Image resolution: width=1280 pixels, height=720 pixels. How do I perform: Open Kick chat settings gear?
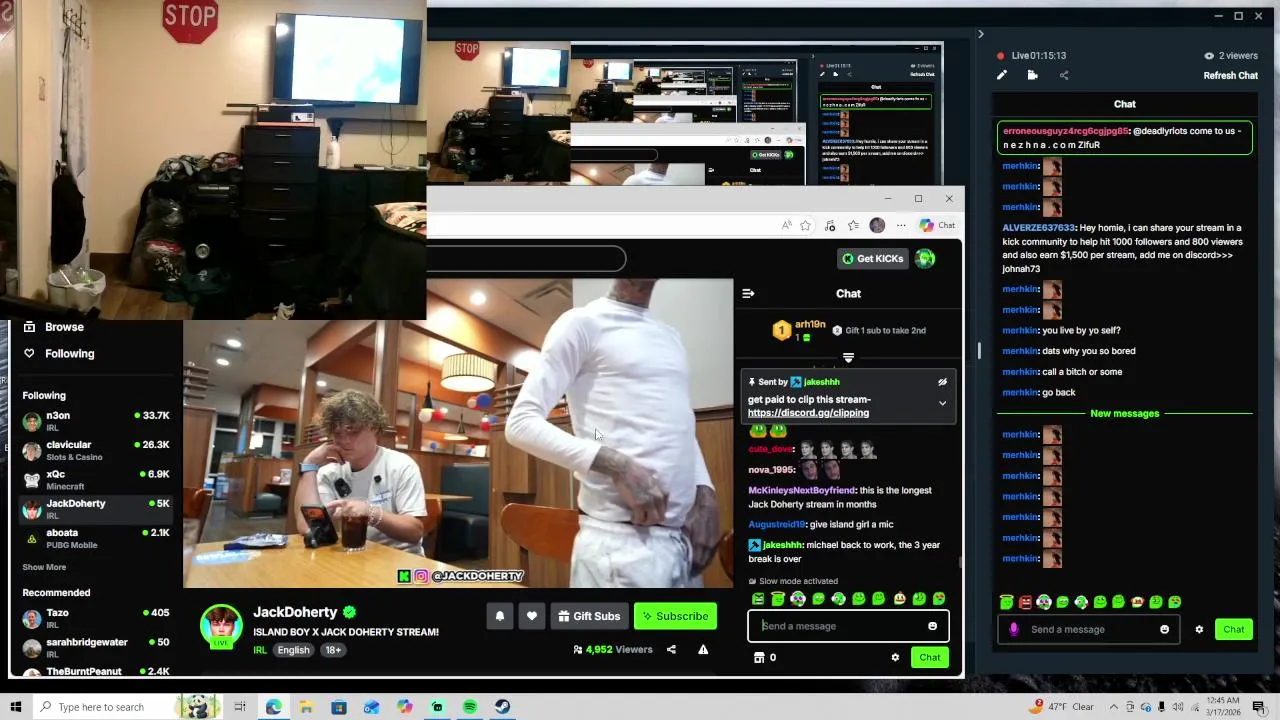[895, 657]
